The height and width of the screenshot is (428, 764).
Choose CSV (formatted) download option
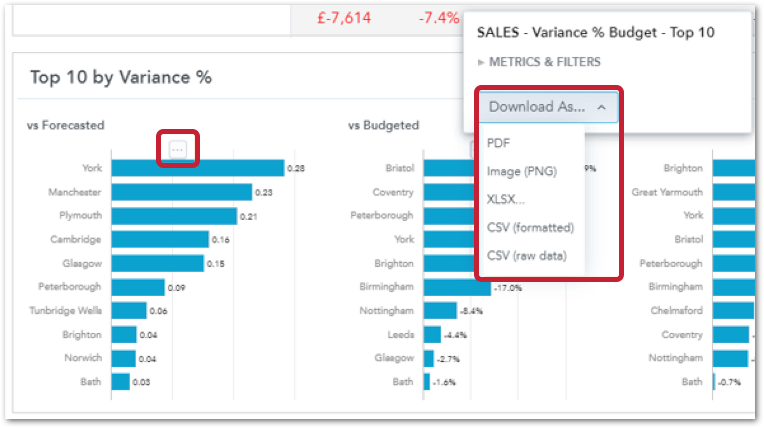530,227
